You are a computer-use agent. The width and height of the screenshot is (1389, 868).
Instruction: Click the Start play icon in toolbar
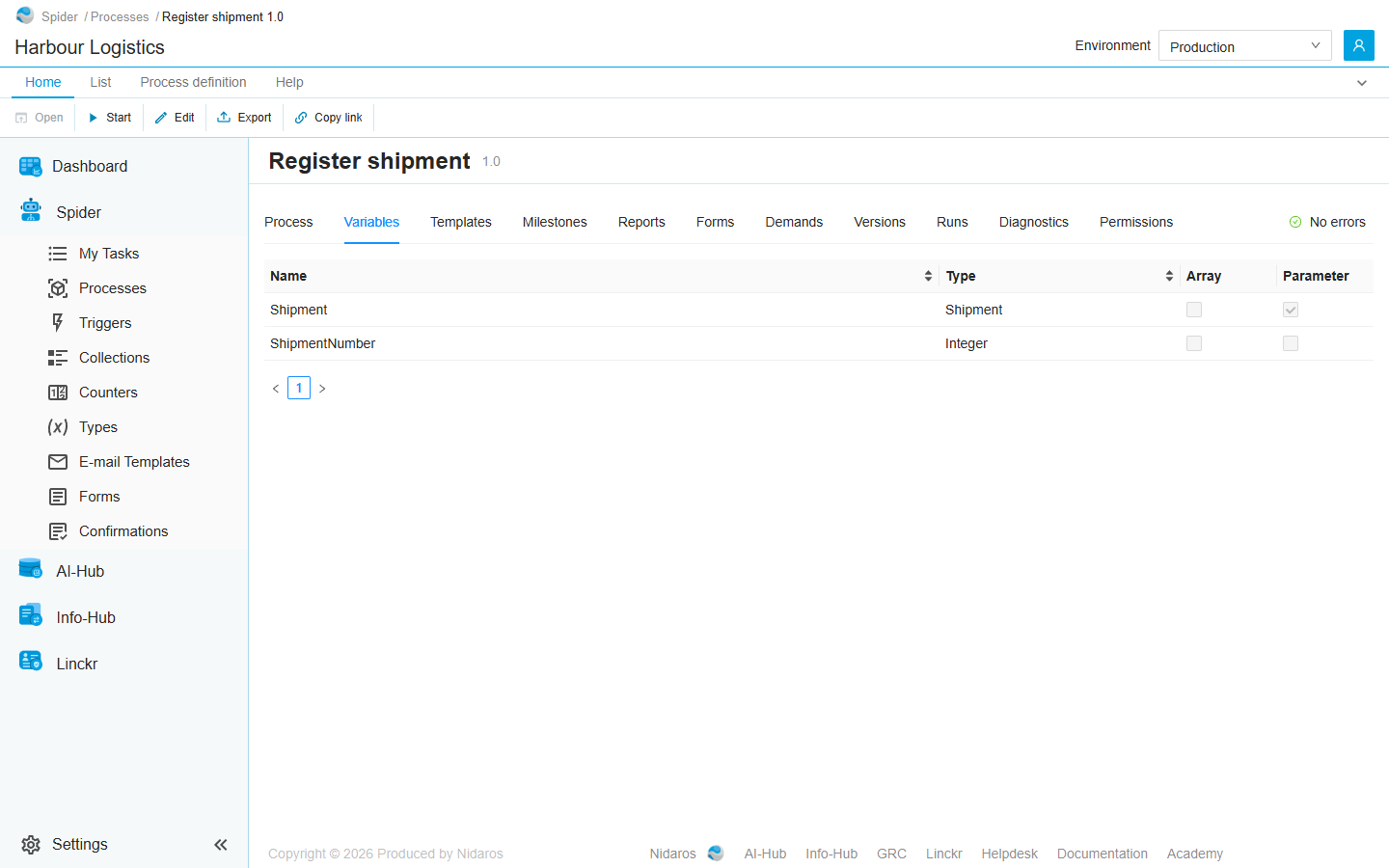pyautogui.click(x=94, y=118)
